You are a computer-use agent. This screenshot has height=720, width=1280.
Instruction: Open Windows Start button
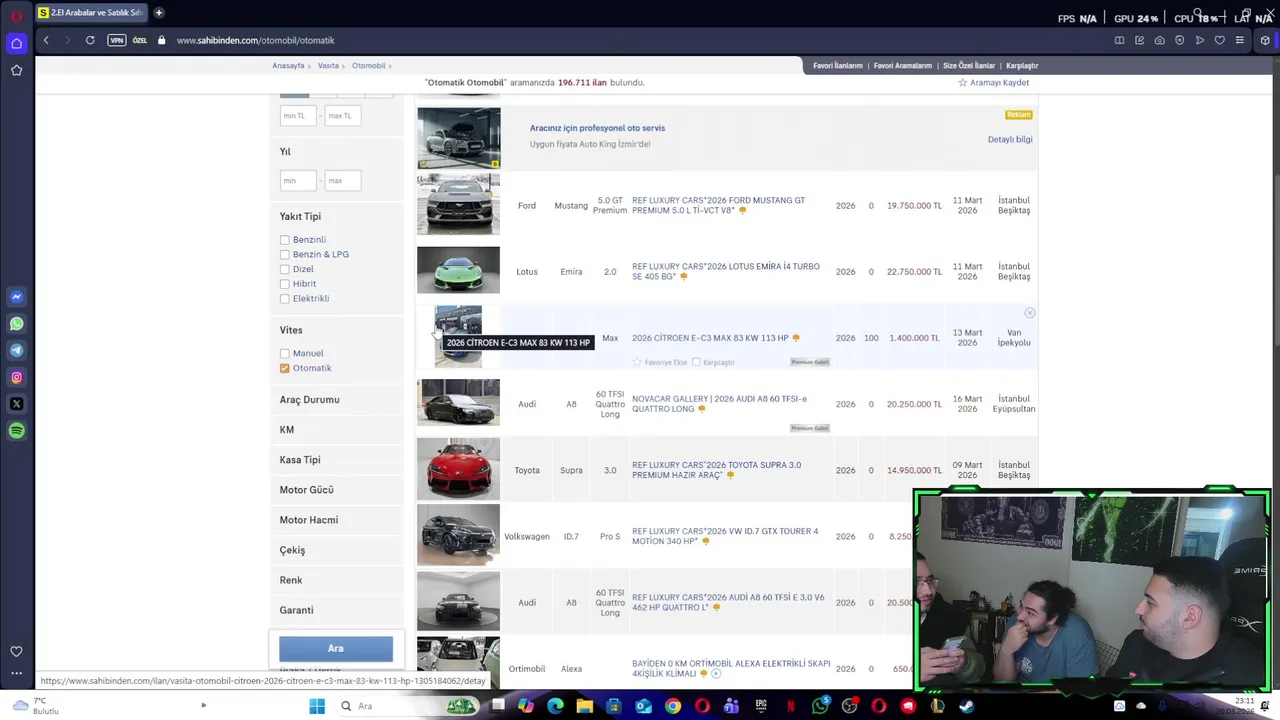(x=317, y=706)
